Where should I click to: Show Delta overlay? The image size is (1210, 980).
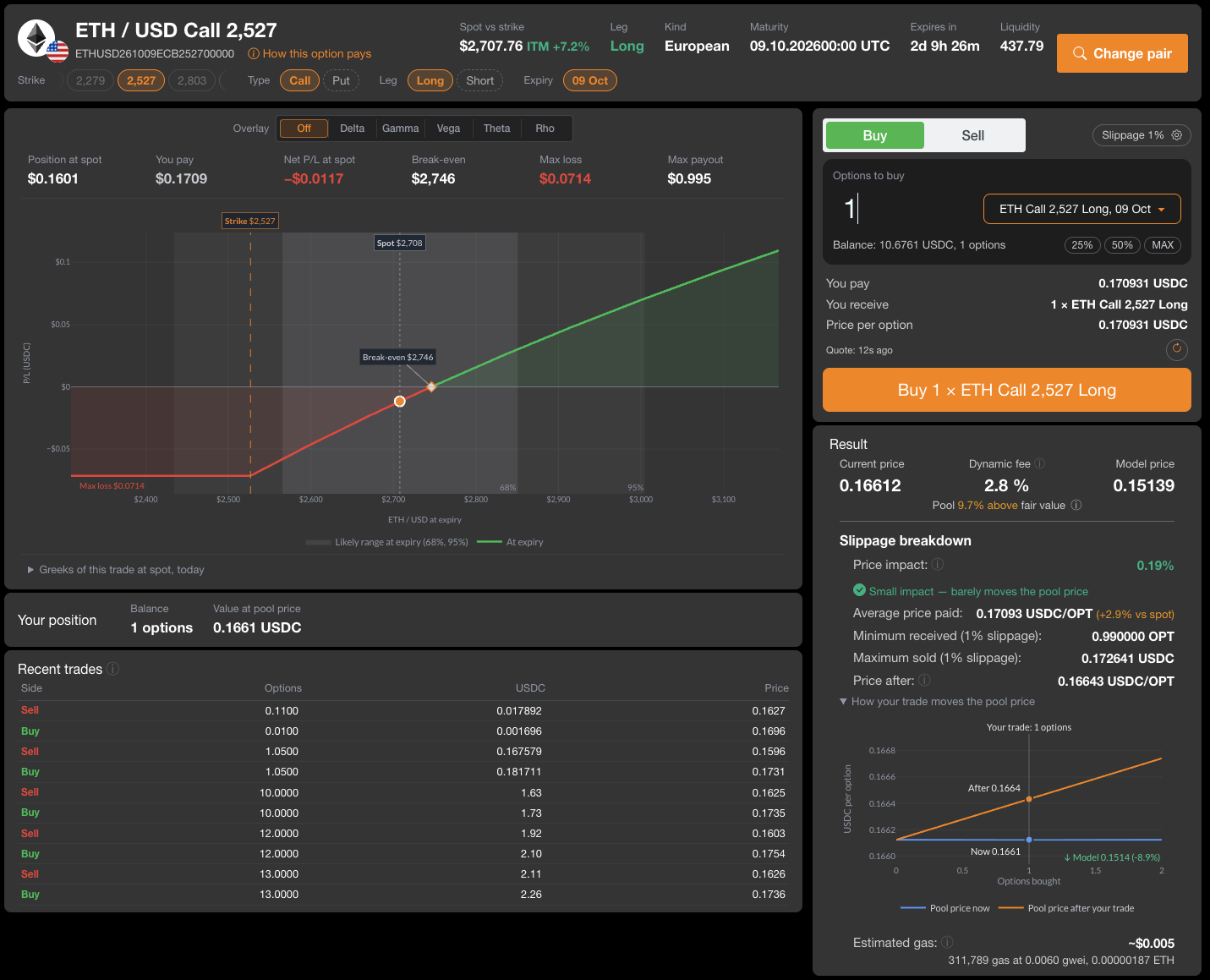[x=353, y=129]
